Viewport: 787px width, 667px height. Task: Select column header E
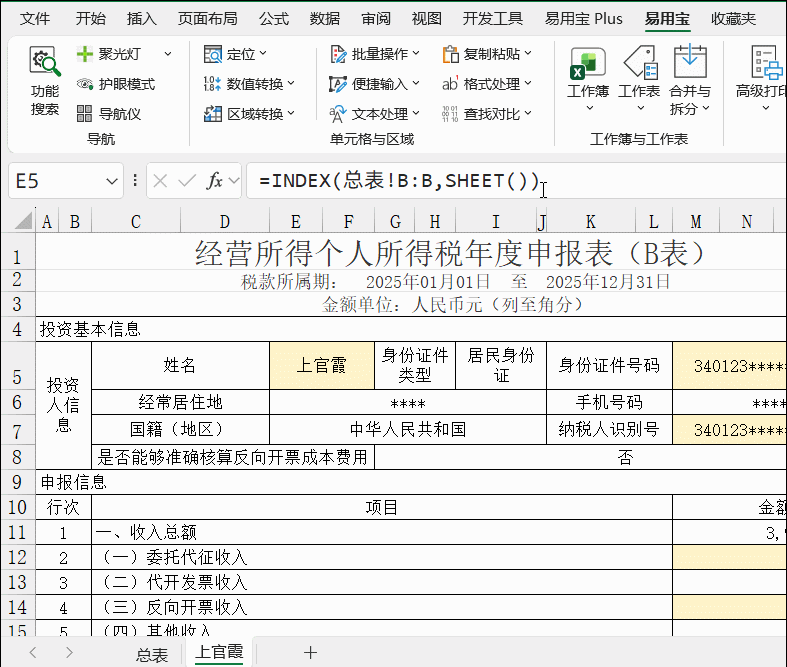tap(296, 221)
